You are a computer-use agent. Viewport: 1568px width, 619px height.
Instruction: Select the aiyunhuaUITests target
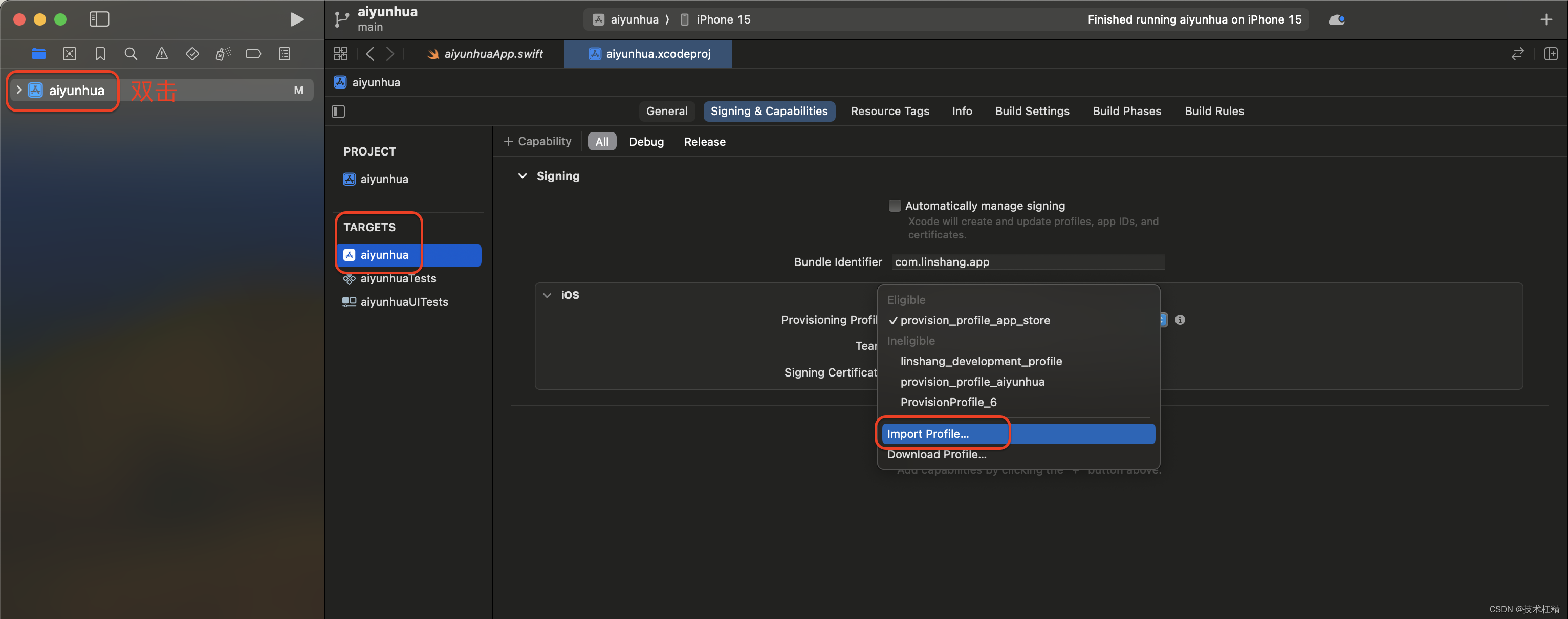tap(404, 302)
